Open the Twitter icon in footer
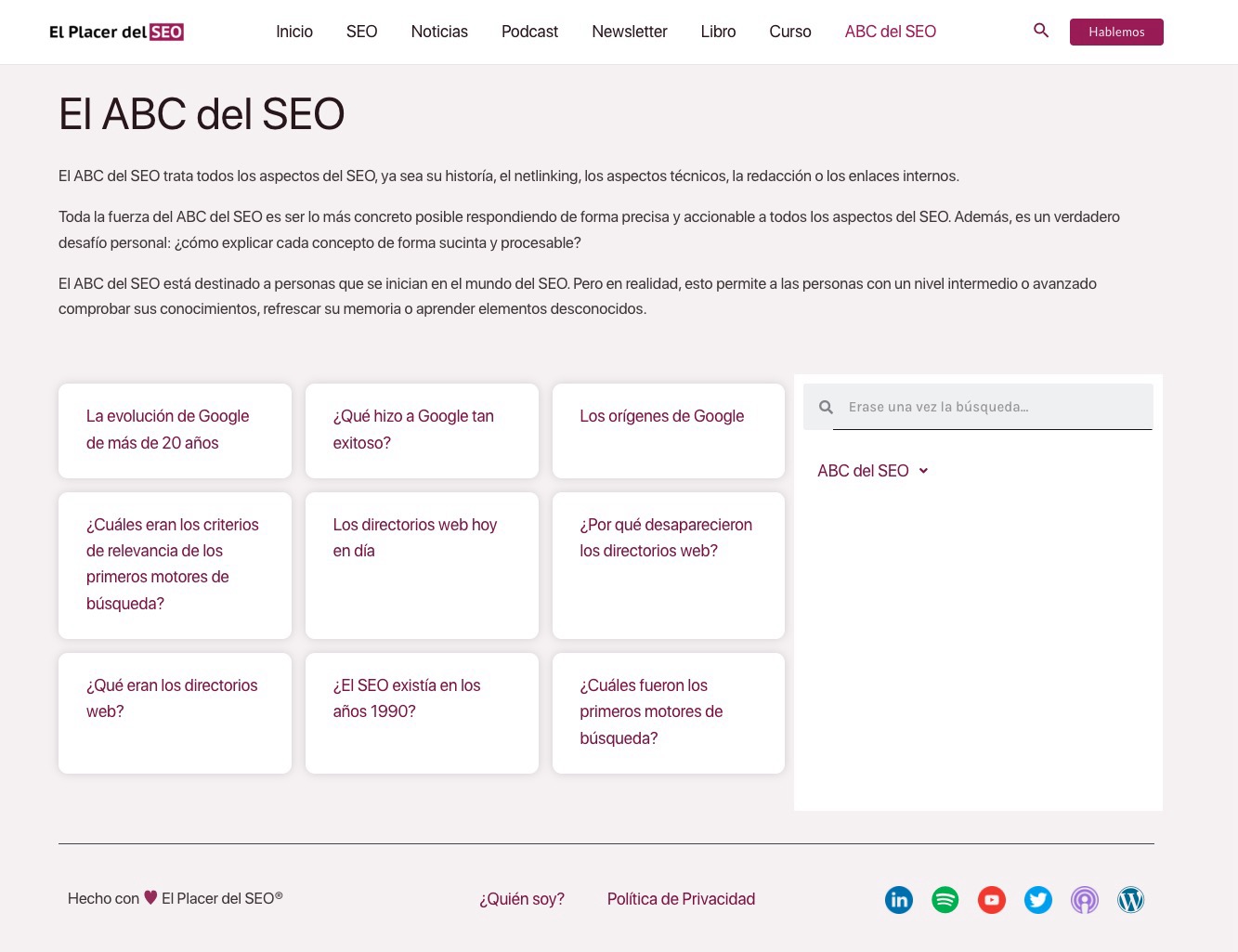This screenshot has width=1238, height=952. pos(1037,899)
